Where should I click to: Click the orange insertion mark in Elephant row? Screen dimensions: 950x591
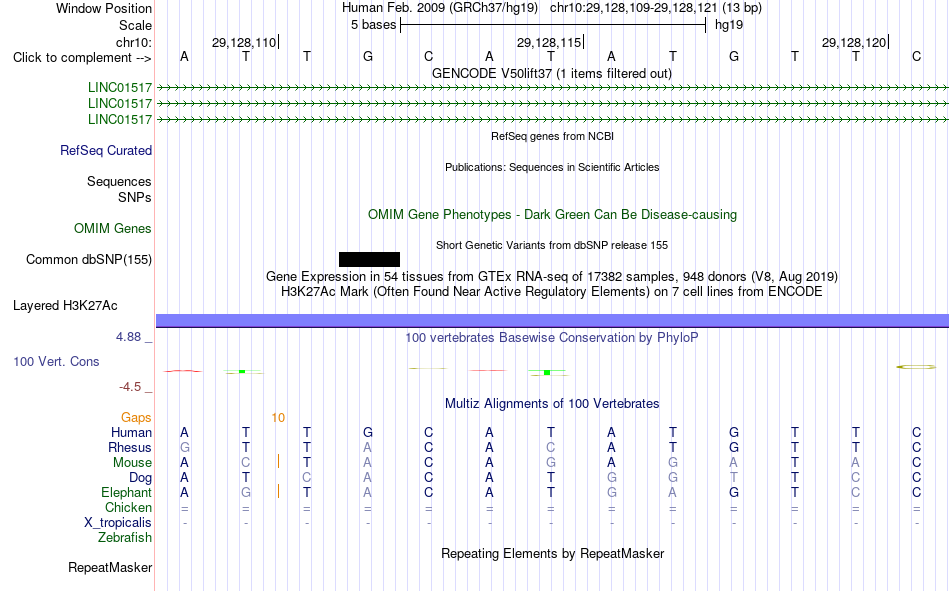coord(278,492)
